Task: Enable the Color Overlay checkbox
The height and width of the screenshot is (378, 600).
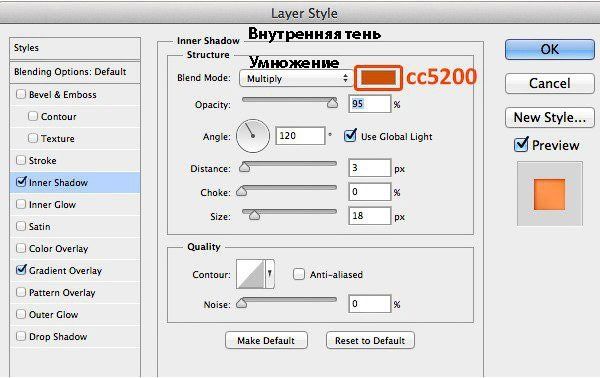Action: [21, 248]
